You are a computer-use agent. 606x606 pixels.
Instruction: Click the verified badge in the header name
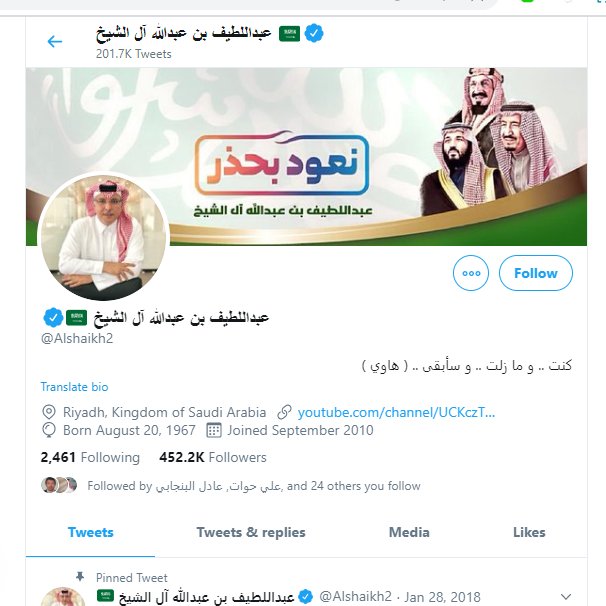click(314, 33)
